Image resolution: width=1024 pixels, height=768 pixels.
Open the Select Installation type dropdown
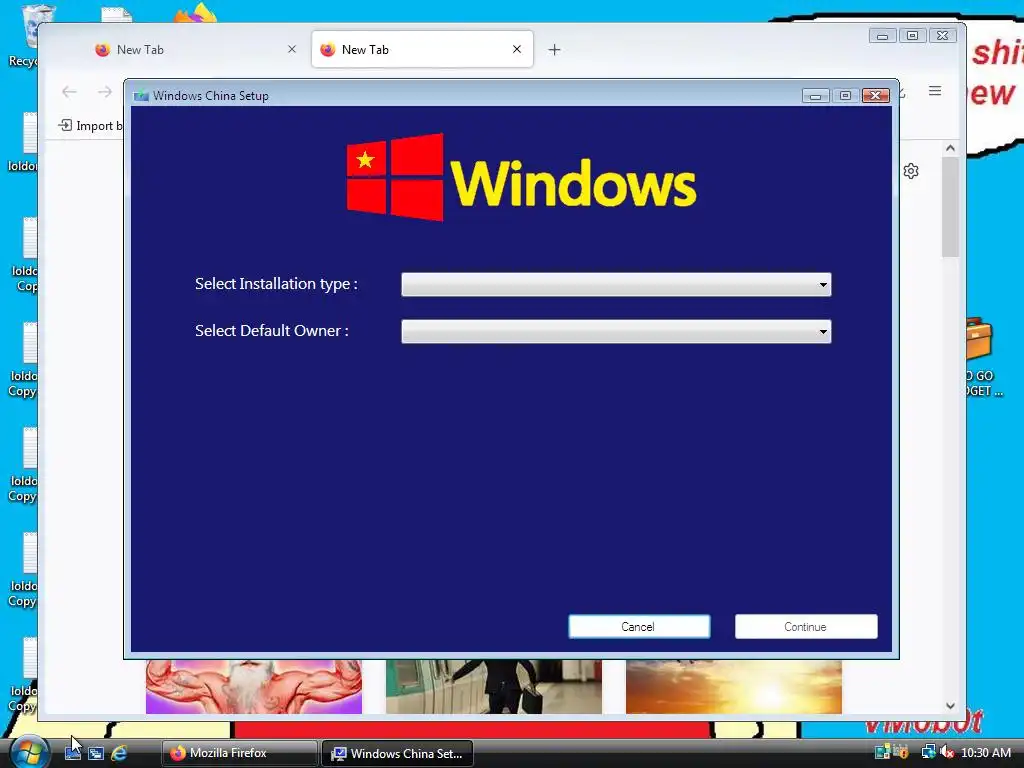click(616, 285)
